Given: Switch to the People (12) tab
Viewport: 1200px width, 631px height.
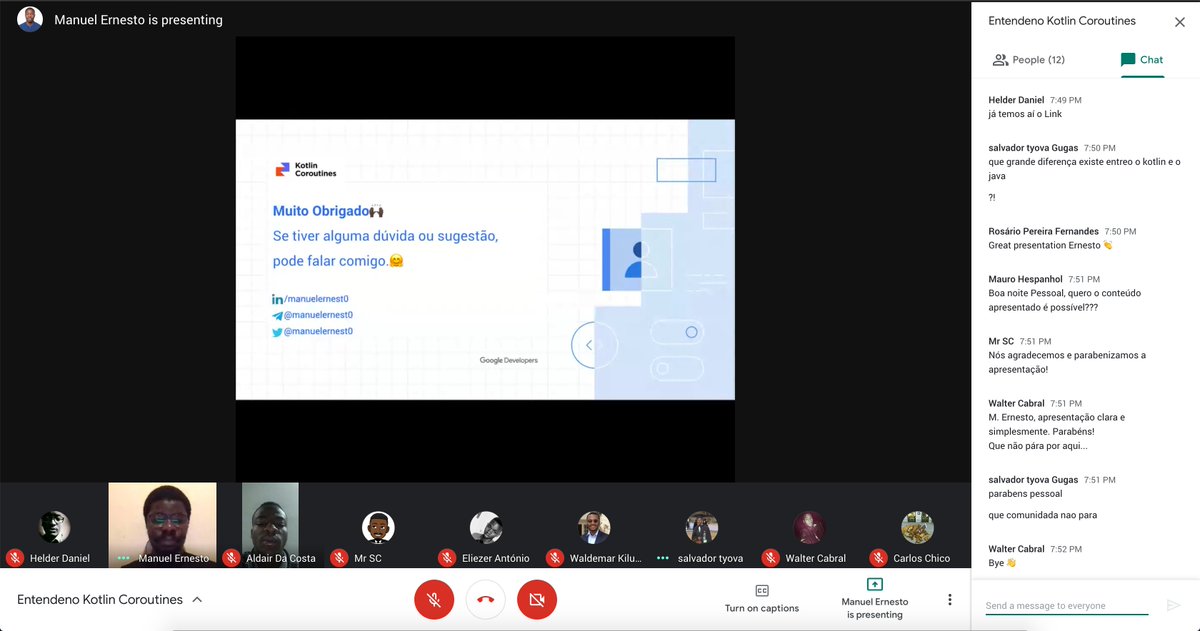Looking at the screenshot, I should pyautogui.click(x=1029, y=59).
